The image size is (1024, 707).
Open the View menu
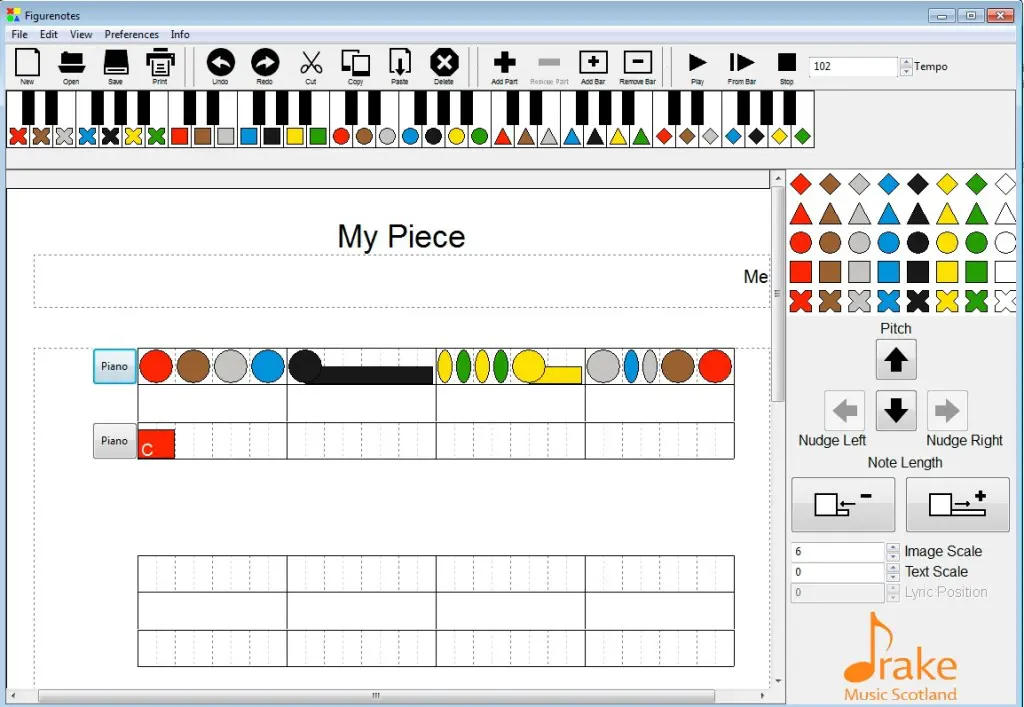coord(81,34)
